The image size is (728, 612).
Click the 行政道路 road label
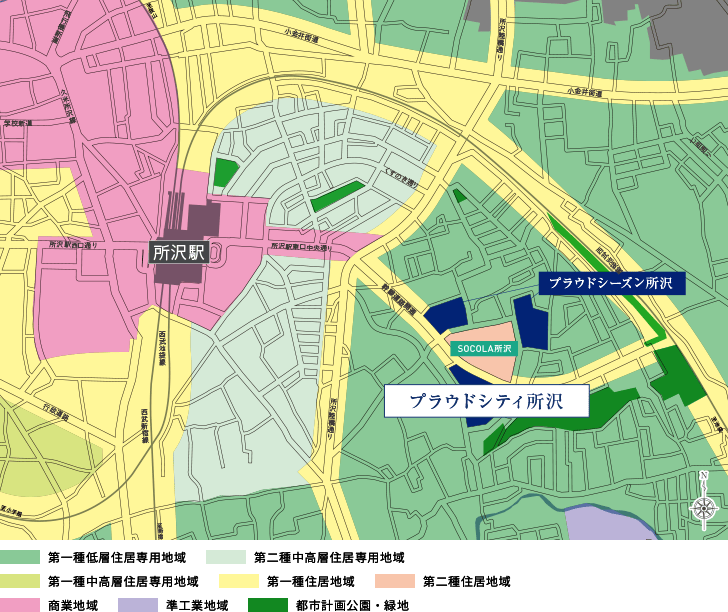(57, 412)
